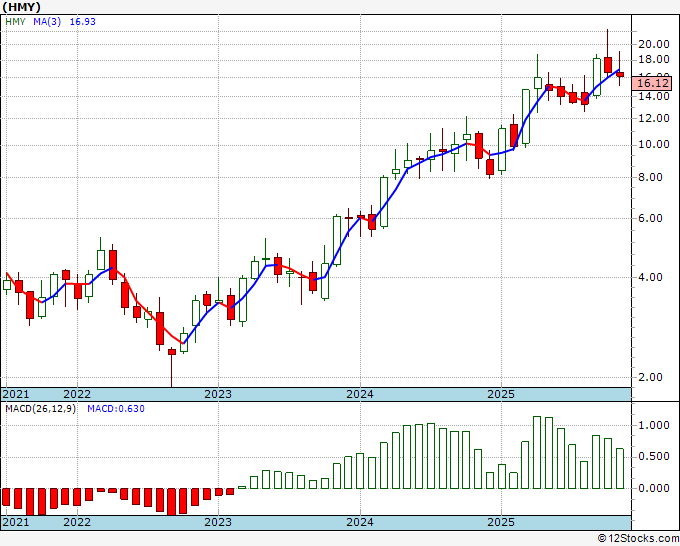This screenshot has height=546, width=680.
Task: Click 2022 on the MACD time axis
Action: 77,522
